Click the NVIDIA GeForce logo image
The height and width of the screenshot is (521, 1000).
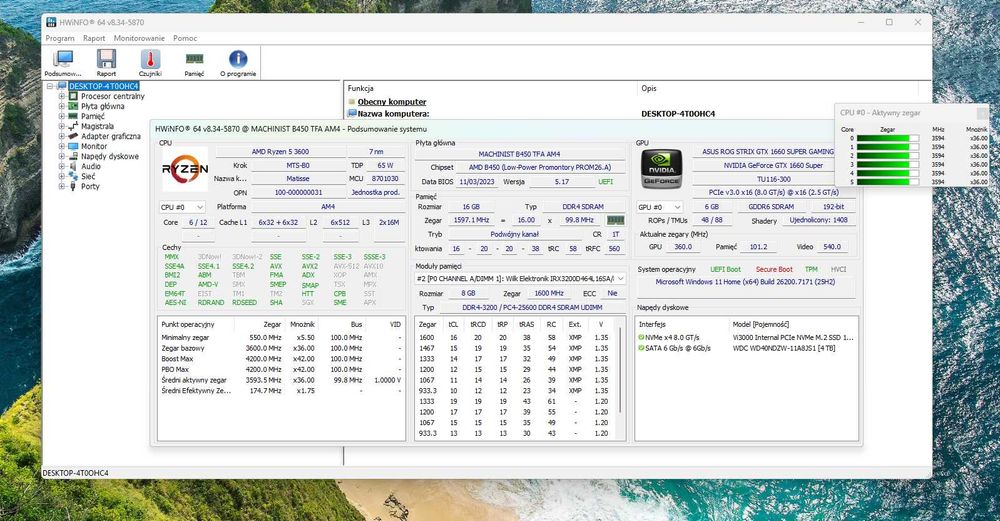(x=661, y=169)
